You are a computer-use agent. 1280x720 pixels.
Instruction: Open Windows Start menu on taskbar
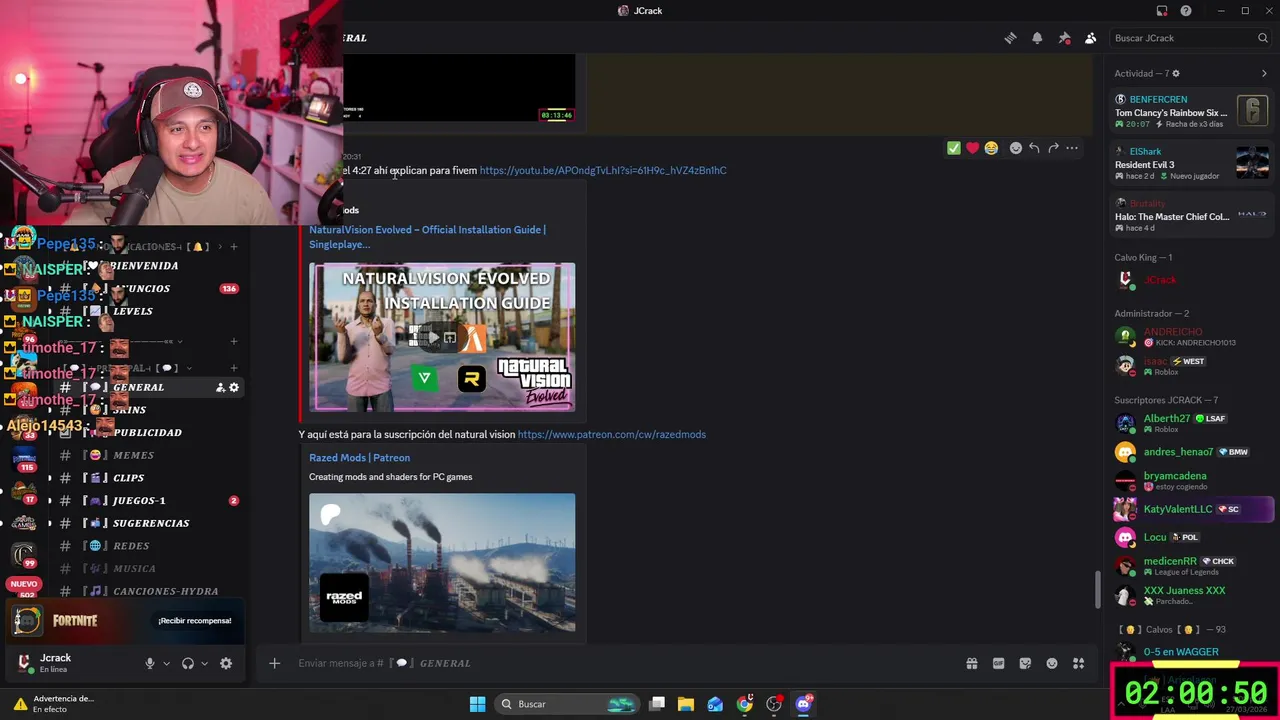click(477, 704)
